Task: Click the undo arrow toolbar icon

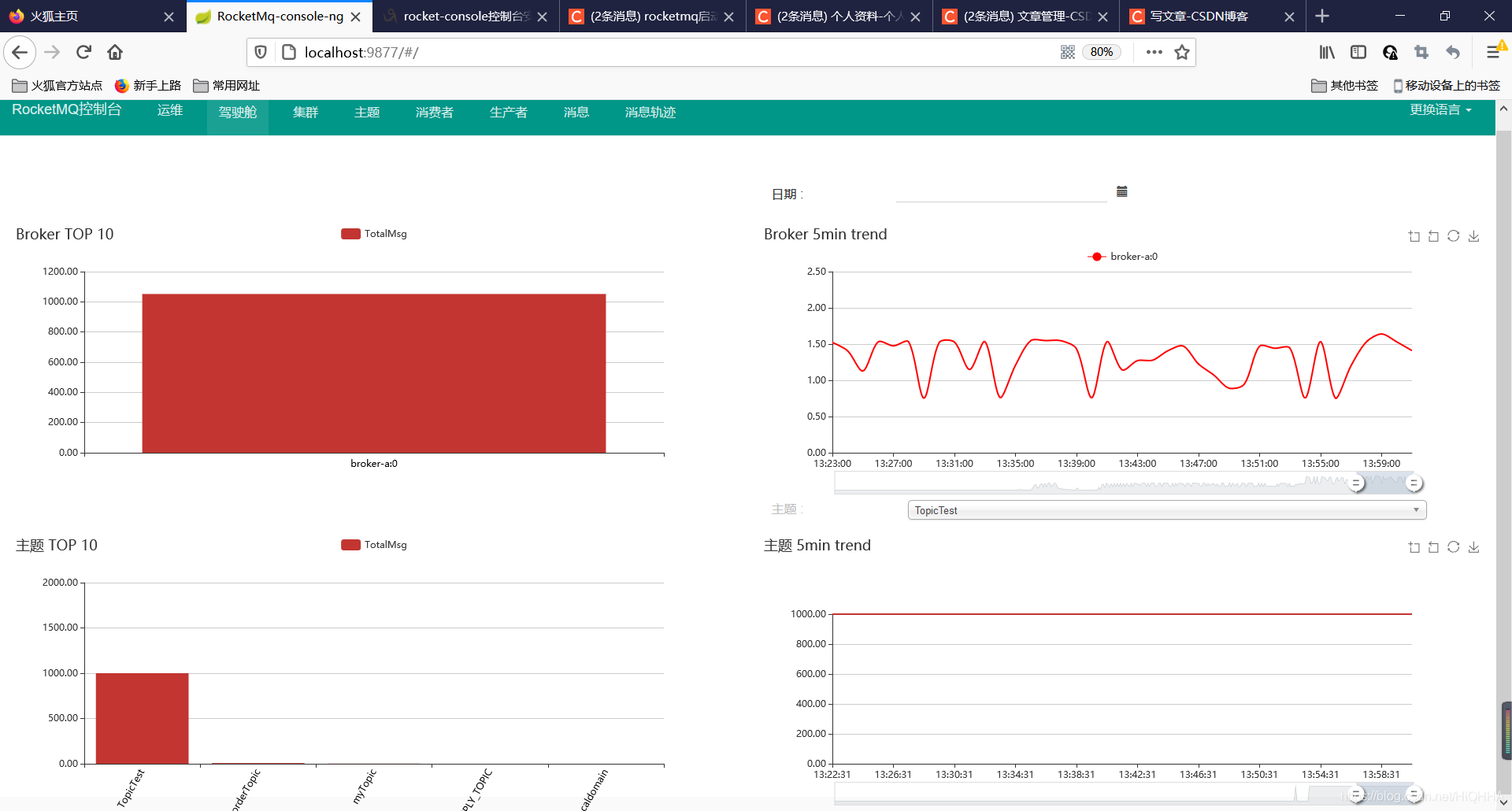Action: pos(1453,52)
